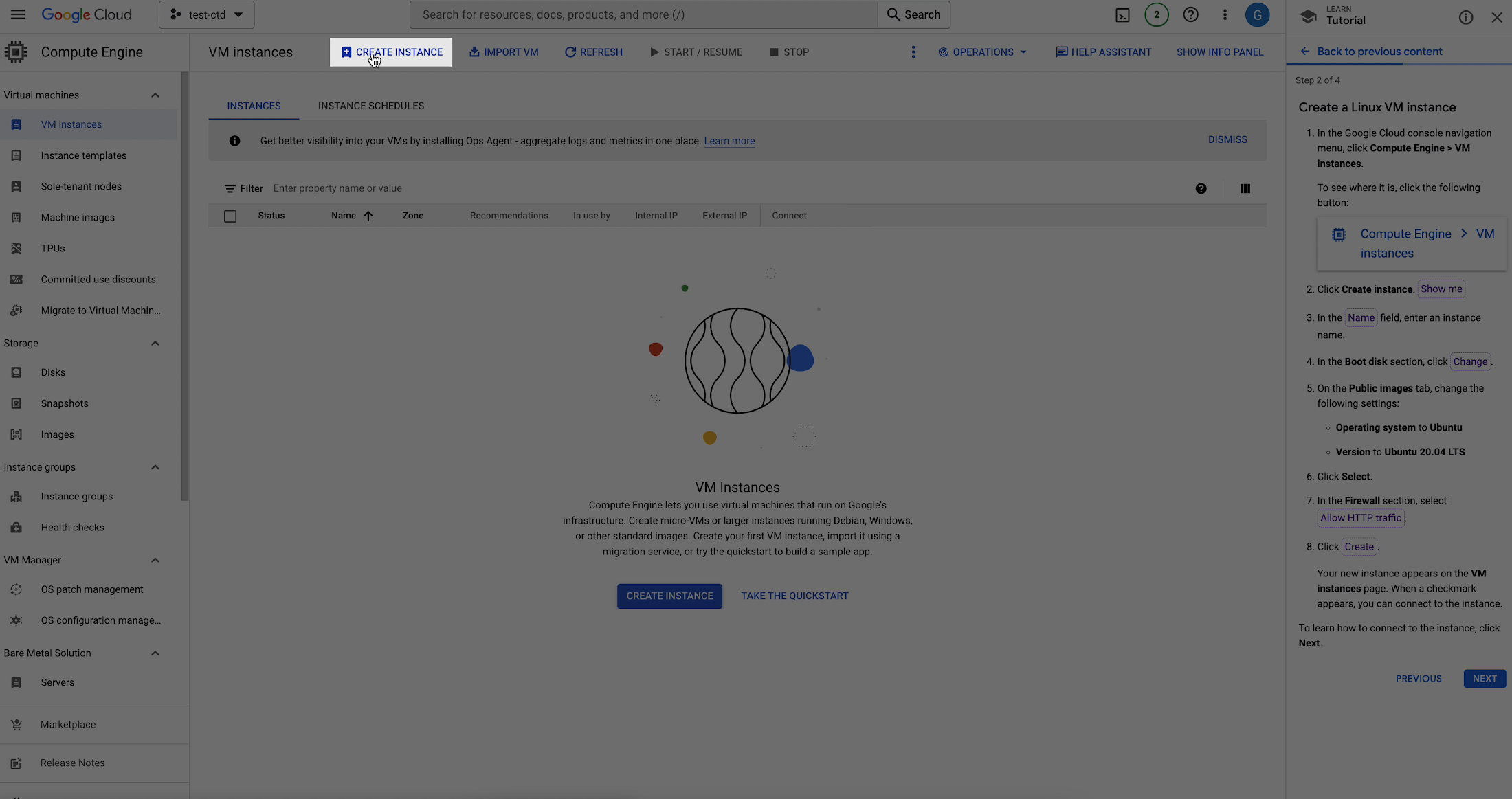Select the Health checks sidebar icon

click(x=16, y=527)
